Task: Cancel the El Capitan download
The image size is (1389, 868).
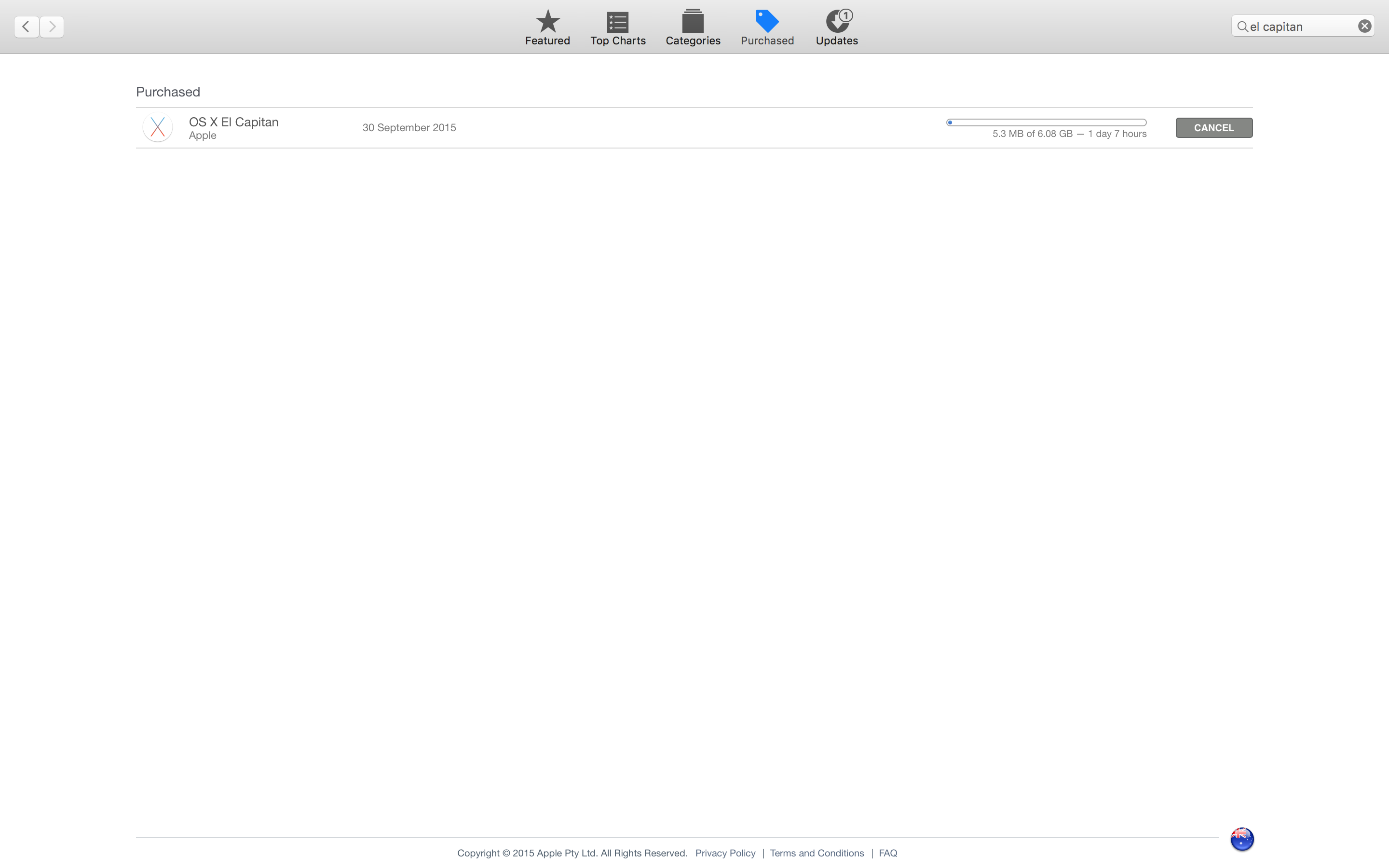Action: point(1213,127)
